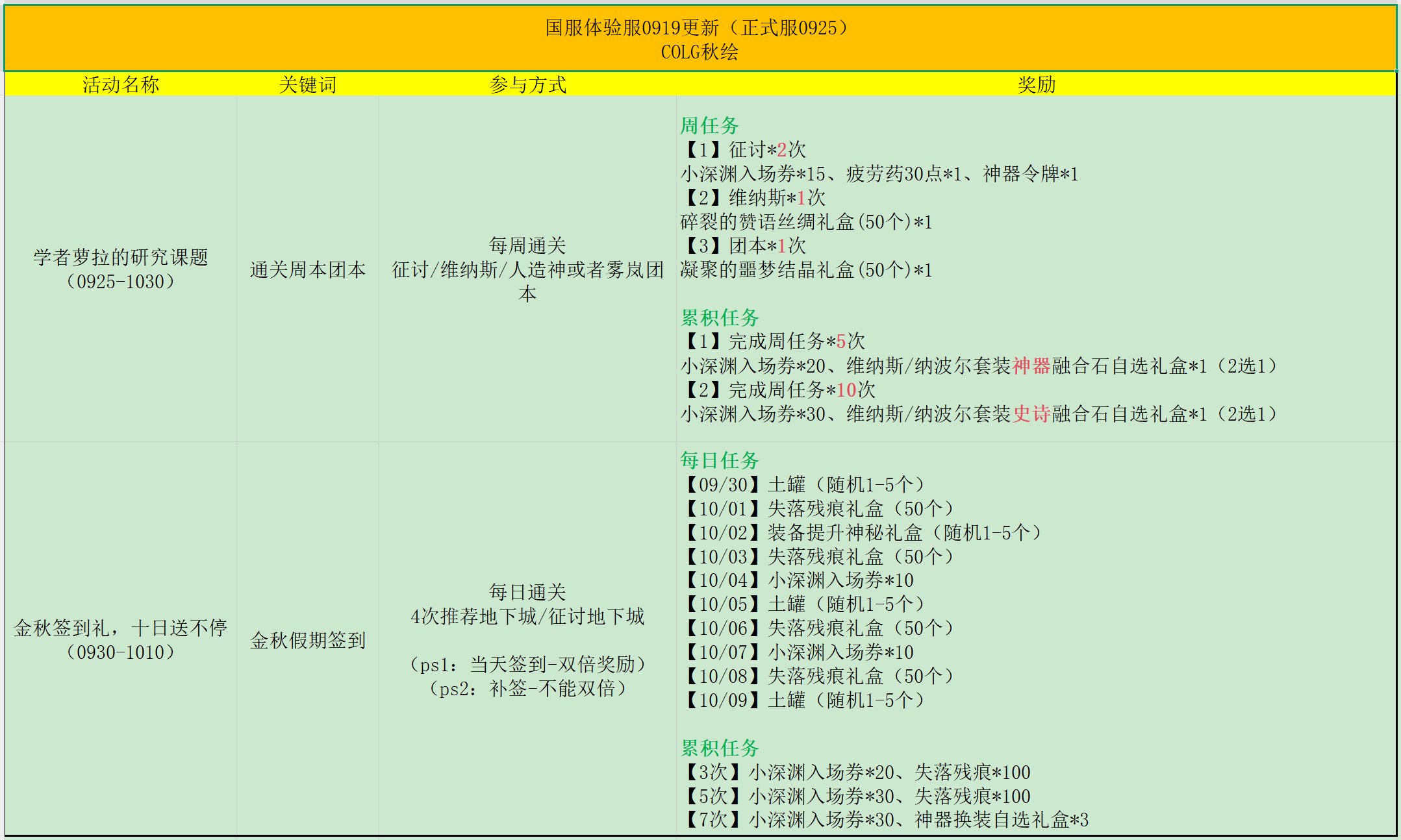Viewport: 1401px width, 840px height.
Task: Click the date range (0930-1010)
Action: point(121,652)
